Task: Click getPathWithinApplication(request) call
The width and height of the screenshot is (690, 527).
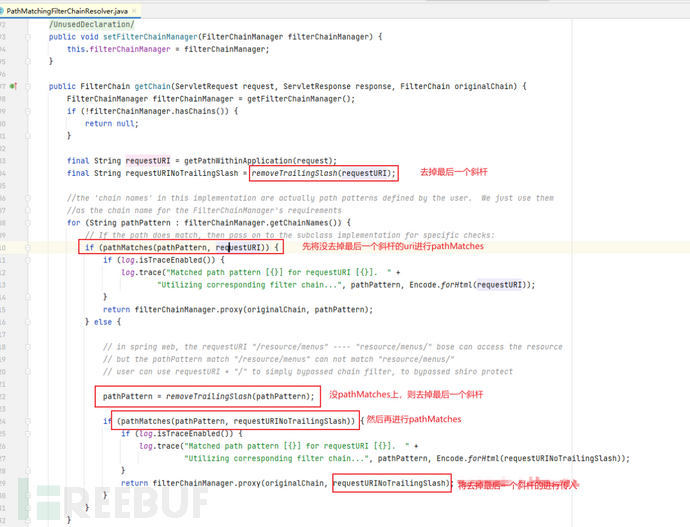Action: click(259, 161)
